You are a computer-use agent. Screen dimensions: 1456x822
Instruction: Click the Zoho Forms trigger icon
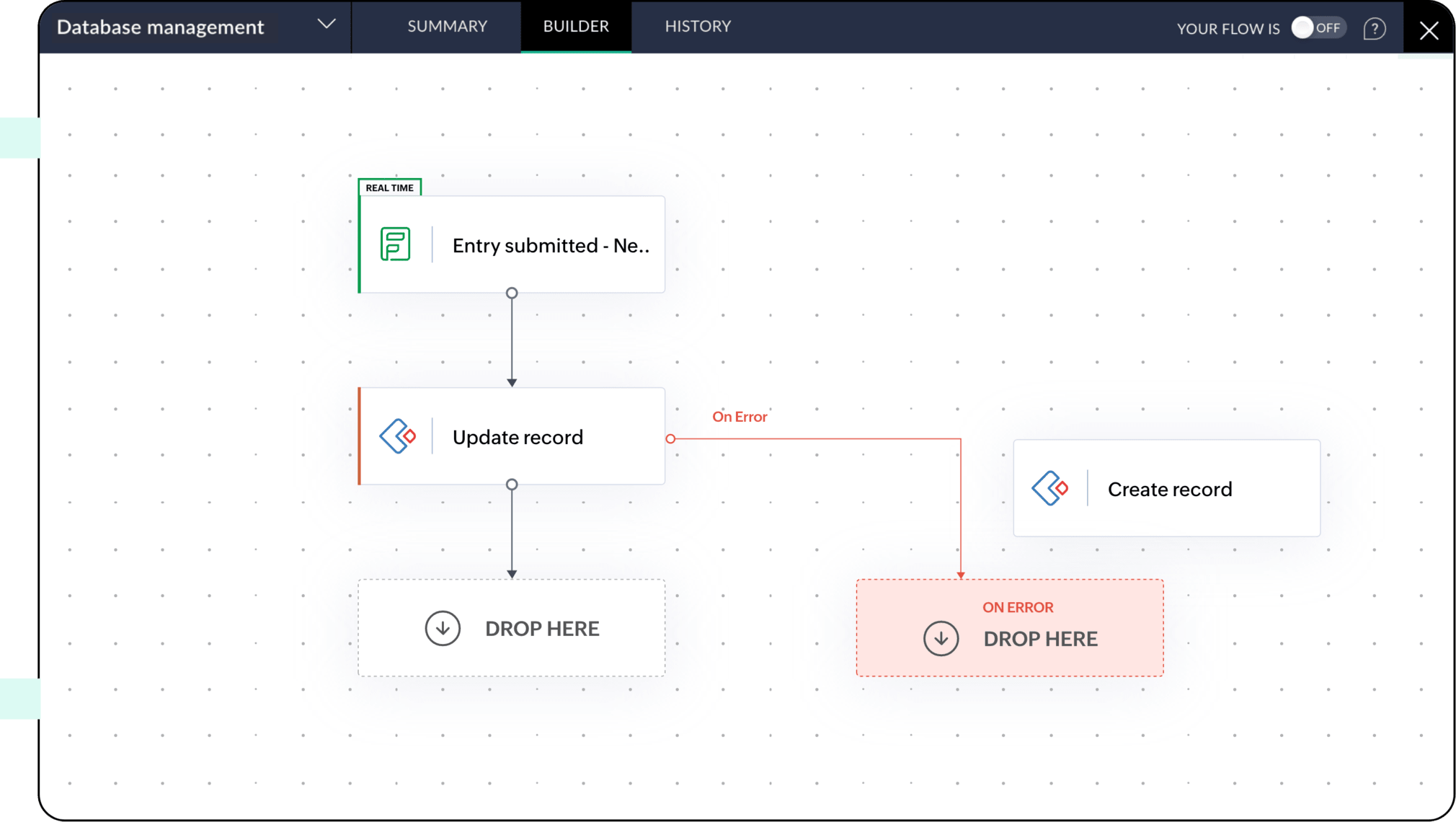tap(395, 244)
